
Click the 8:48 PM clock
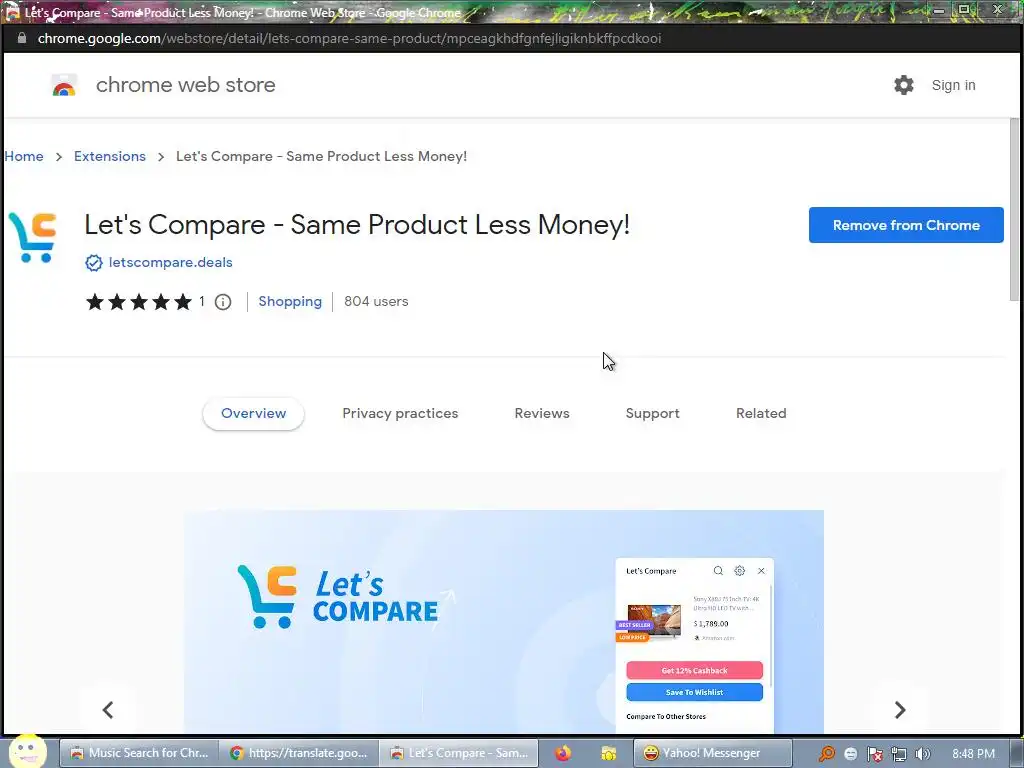click(973, 754)
